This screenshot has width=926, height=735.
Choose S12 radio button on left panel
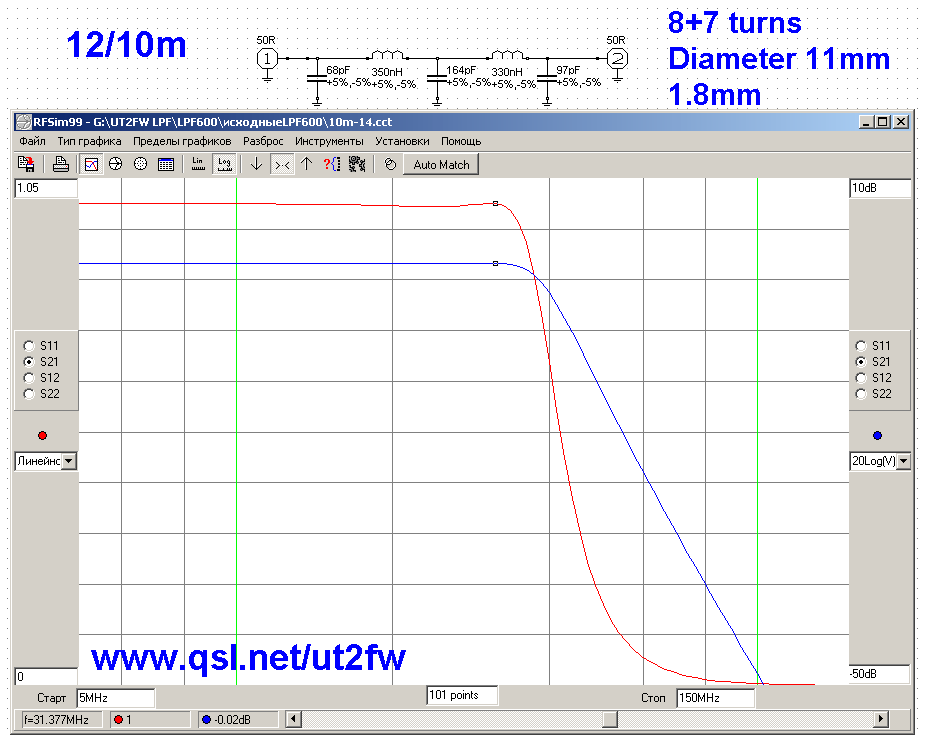29,378
